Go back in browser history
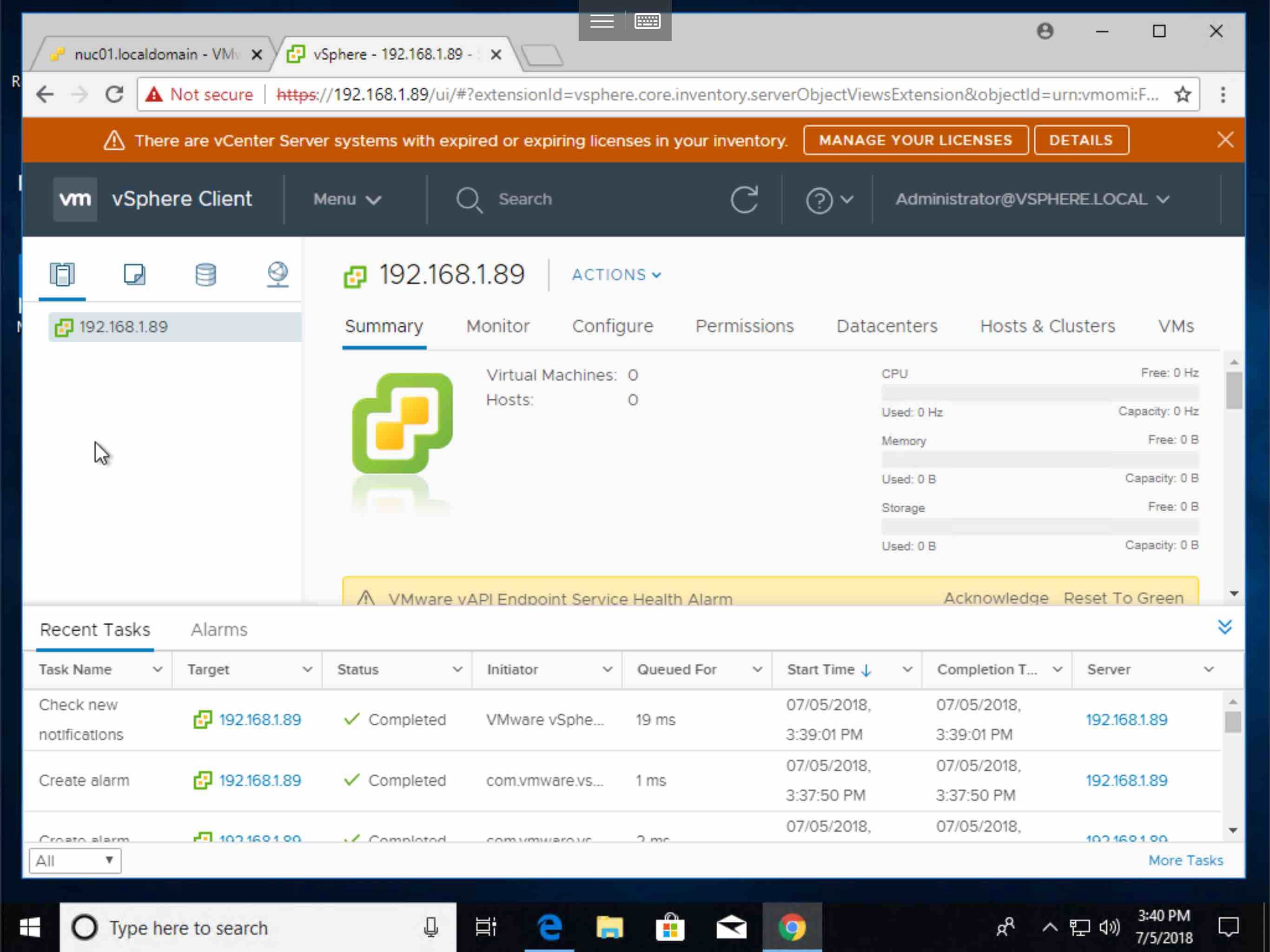 click(x=45, y=94)
